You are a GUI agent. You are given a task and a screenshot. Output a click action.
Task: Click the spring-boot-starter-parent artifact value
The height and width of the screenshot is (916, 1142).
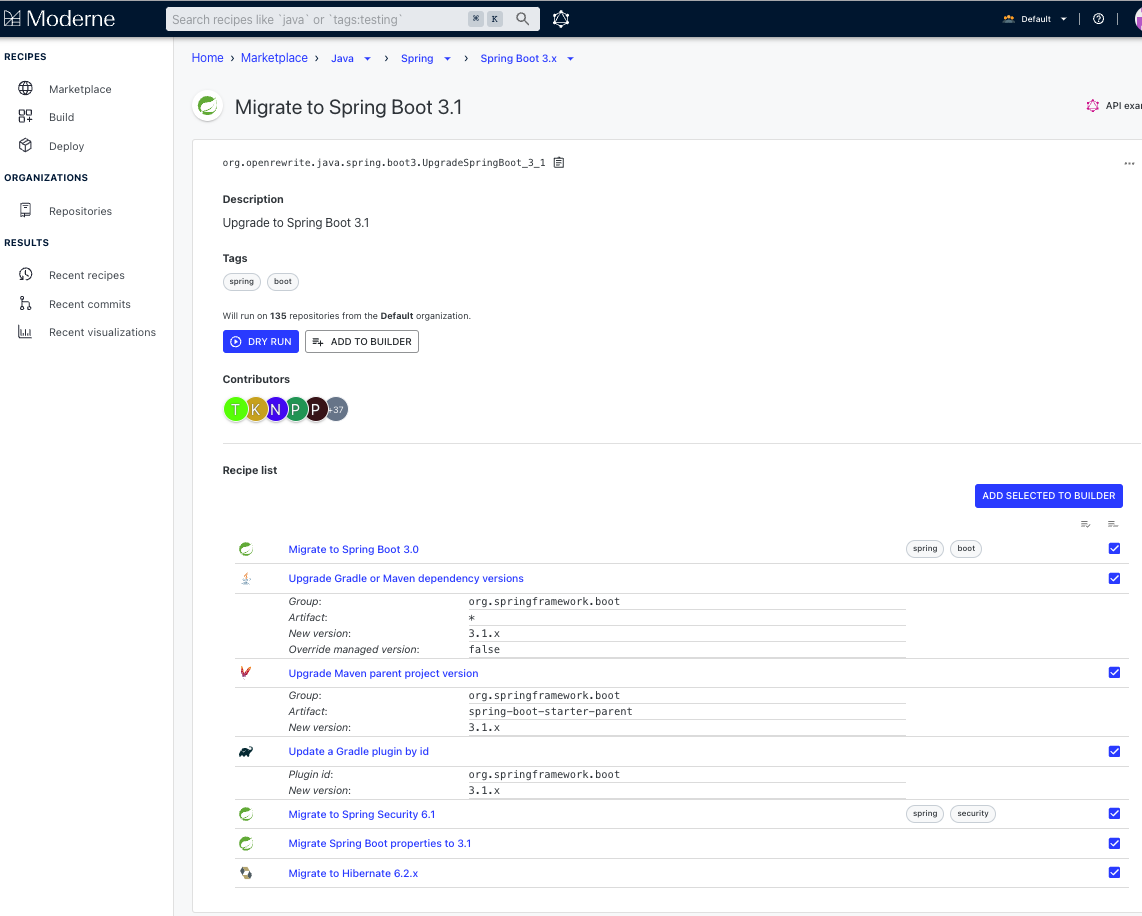550,711
